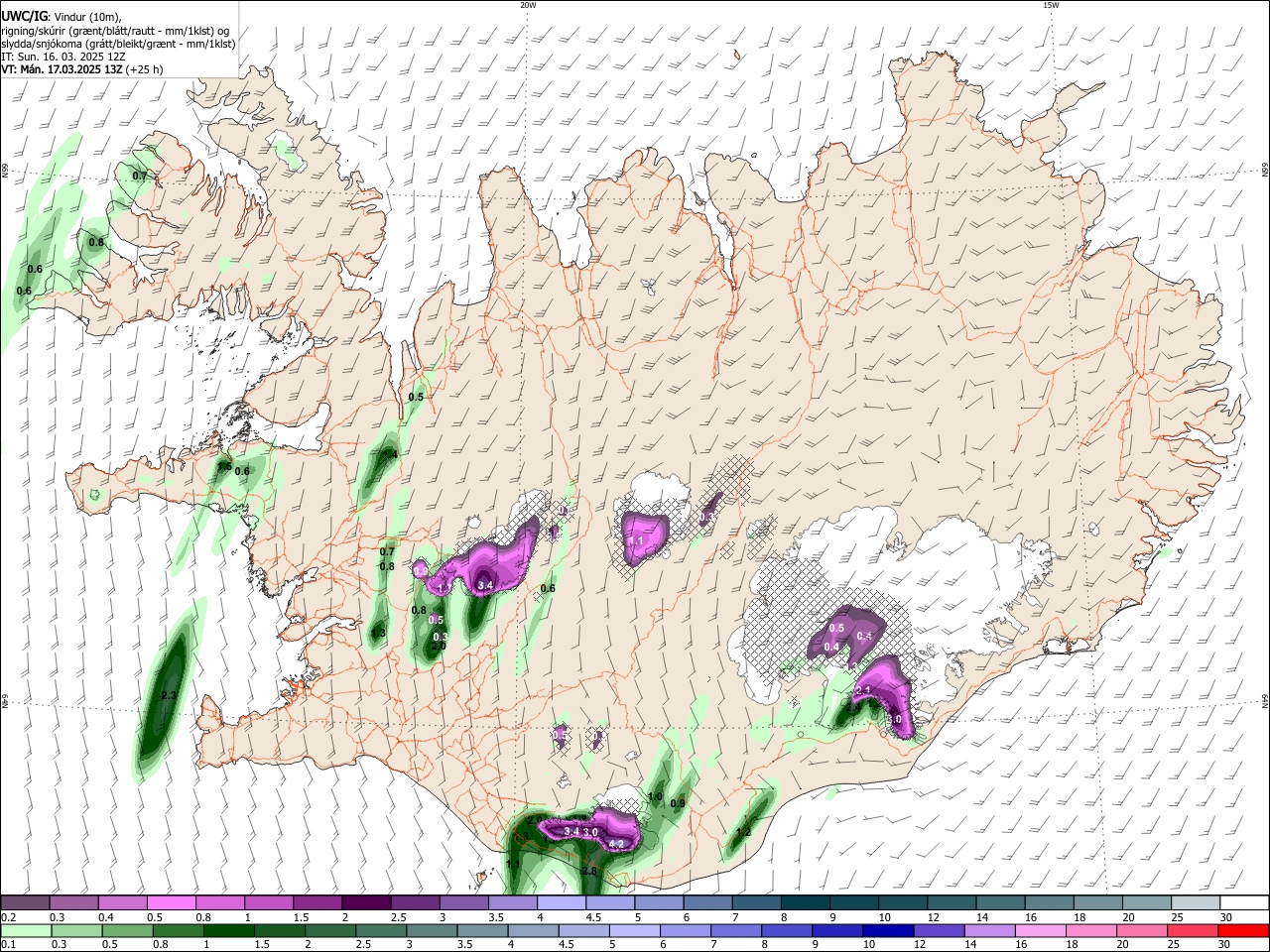
Task: Select dark plum 2 swatch in upper legend
Action: click(x=366, y=903)
